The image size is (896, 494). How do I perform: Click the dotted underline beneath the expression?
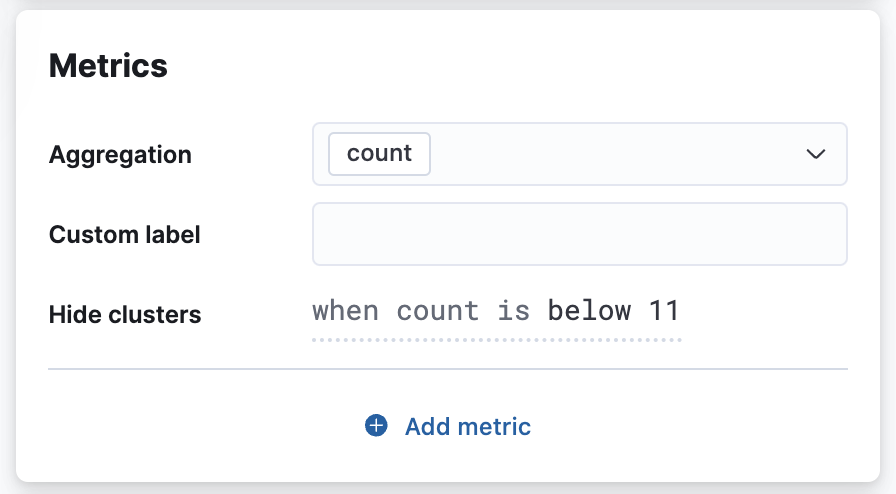496,340
